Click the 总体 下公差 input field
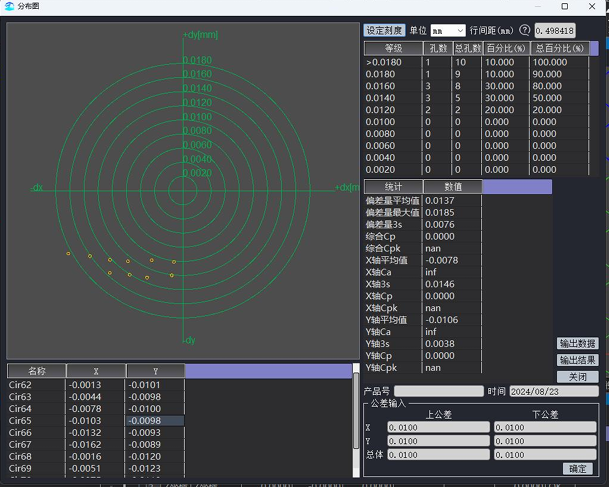This screenshot has width=609, height=487. tap(545, 455)
